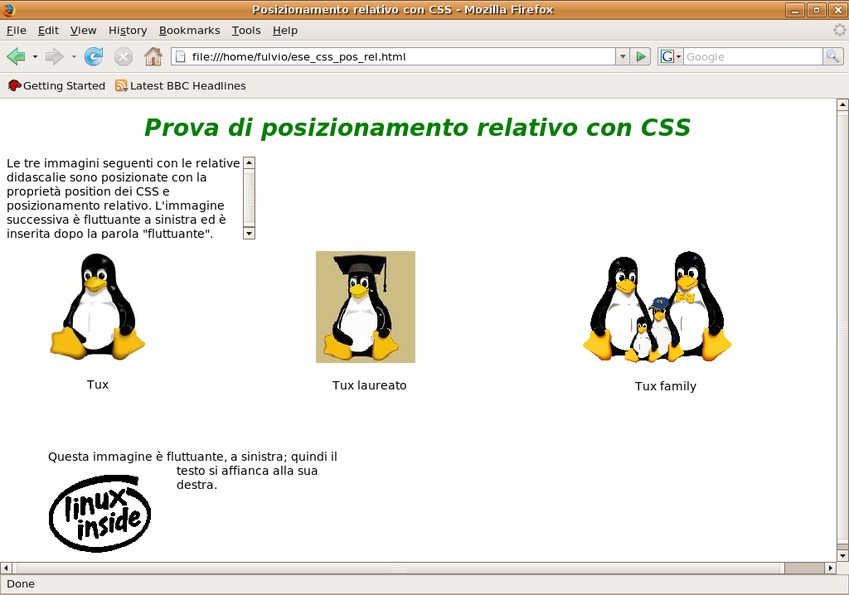Open the search engine selector dropdown

tap(670, 57)
